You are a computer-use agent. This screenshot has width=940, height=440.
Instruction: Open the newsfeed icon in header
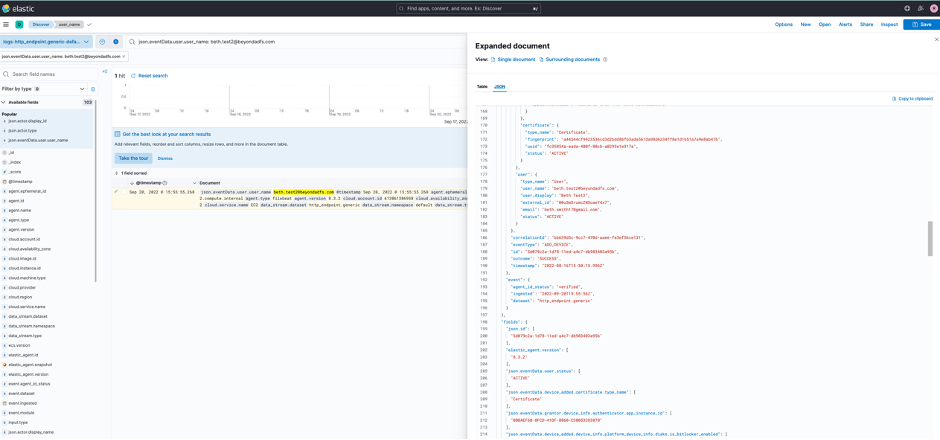(x=920, y=8)
